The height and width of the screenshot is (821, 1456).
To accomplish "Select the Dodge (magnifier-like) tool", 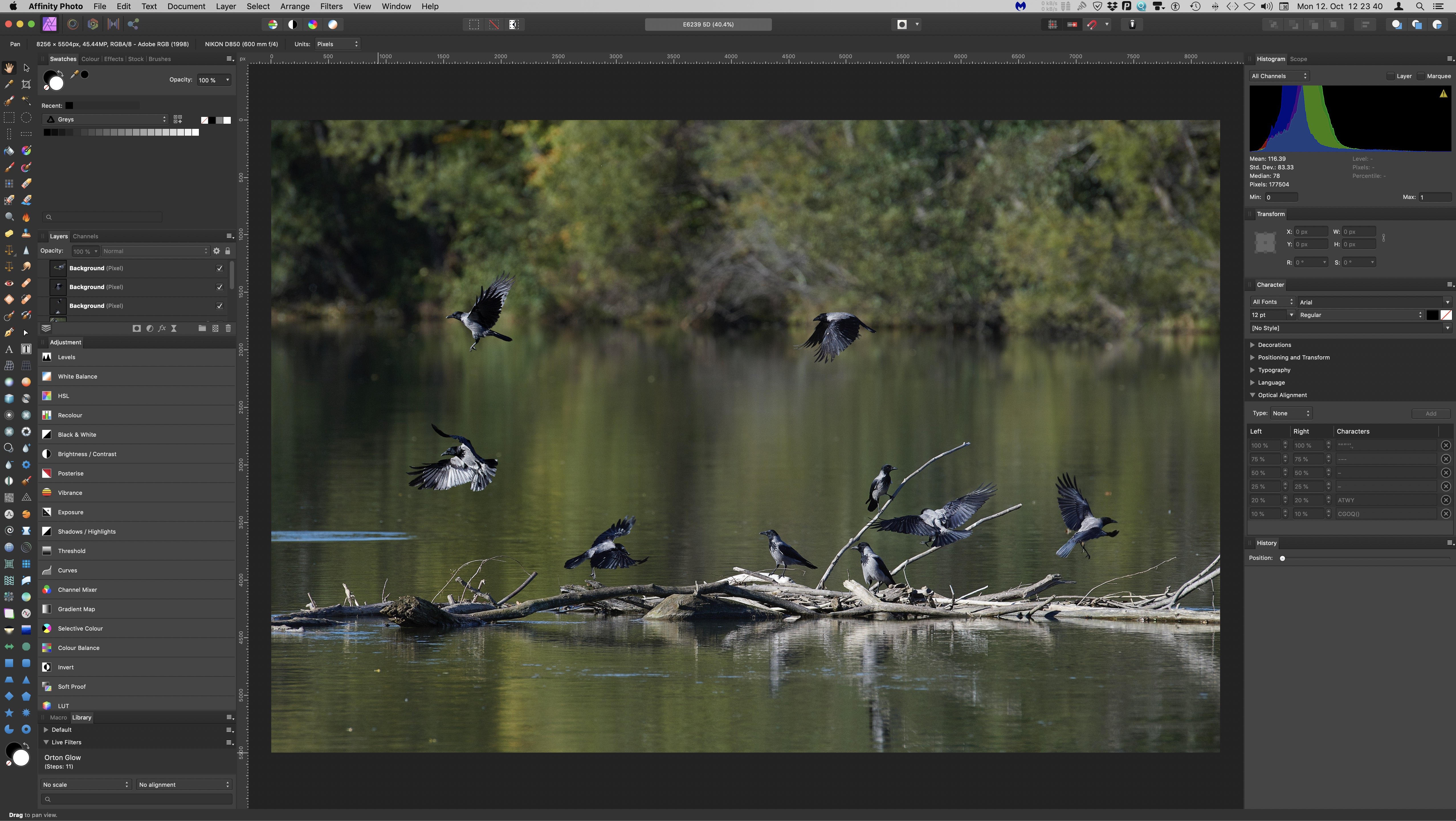I will (x=9, y=217).
